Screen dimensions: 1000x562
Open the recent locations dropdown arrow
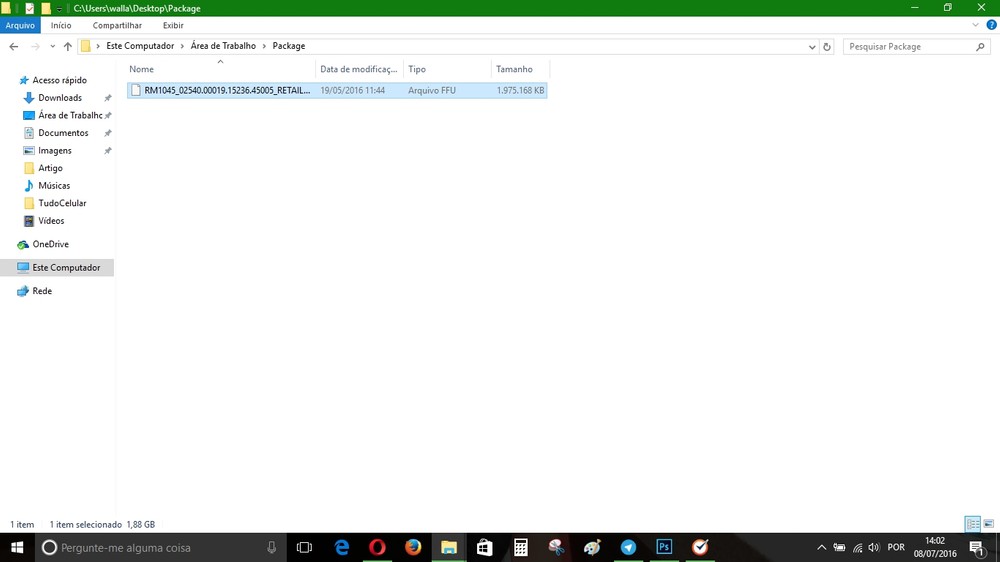(51, 46)
